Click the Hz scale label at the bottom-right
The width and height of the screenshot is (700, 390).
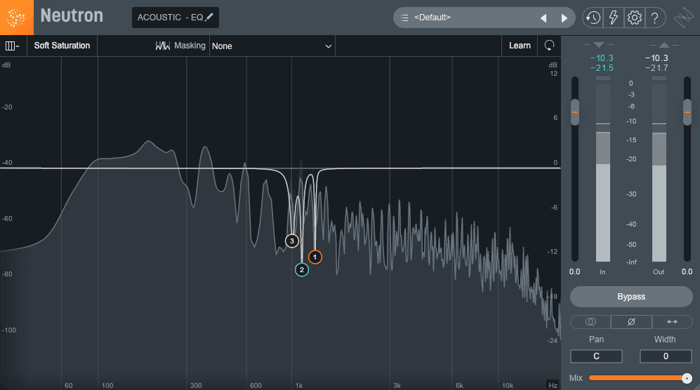point(553,385)
